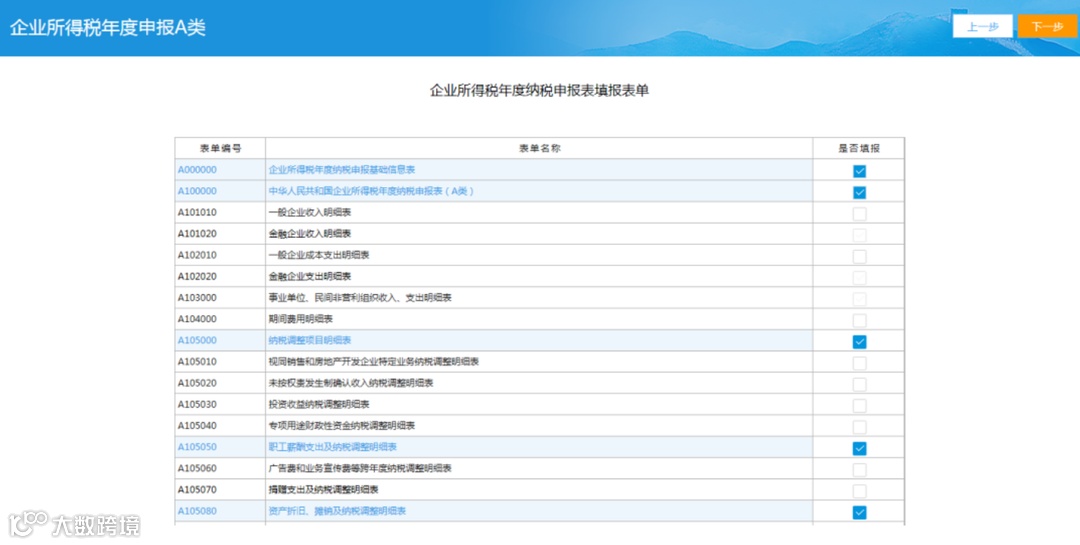Open 企业所得税年度纳税申报基础信息表 link
Viewport: 1080px width, 545px height.
point(342,169)
